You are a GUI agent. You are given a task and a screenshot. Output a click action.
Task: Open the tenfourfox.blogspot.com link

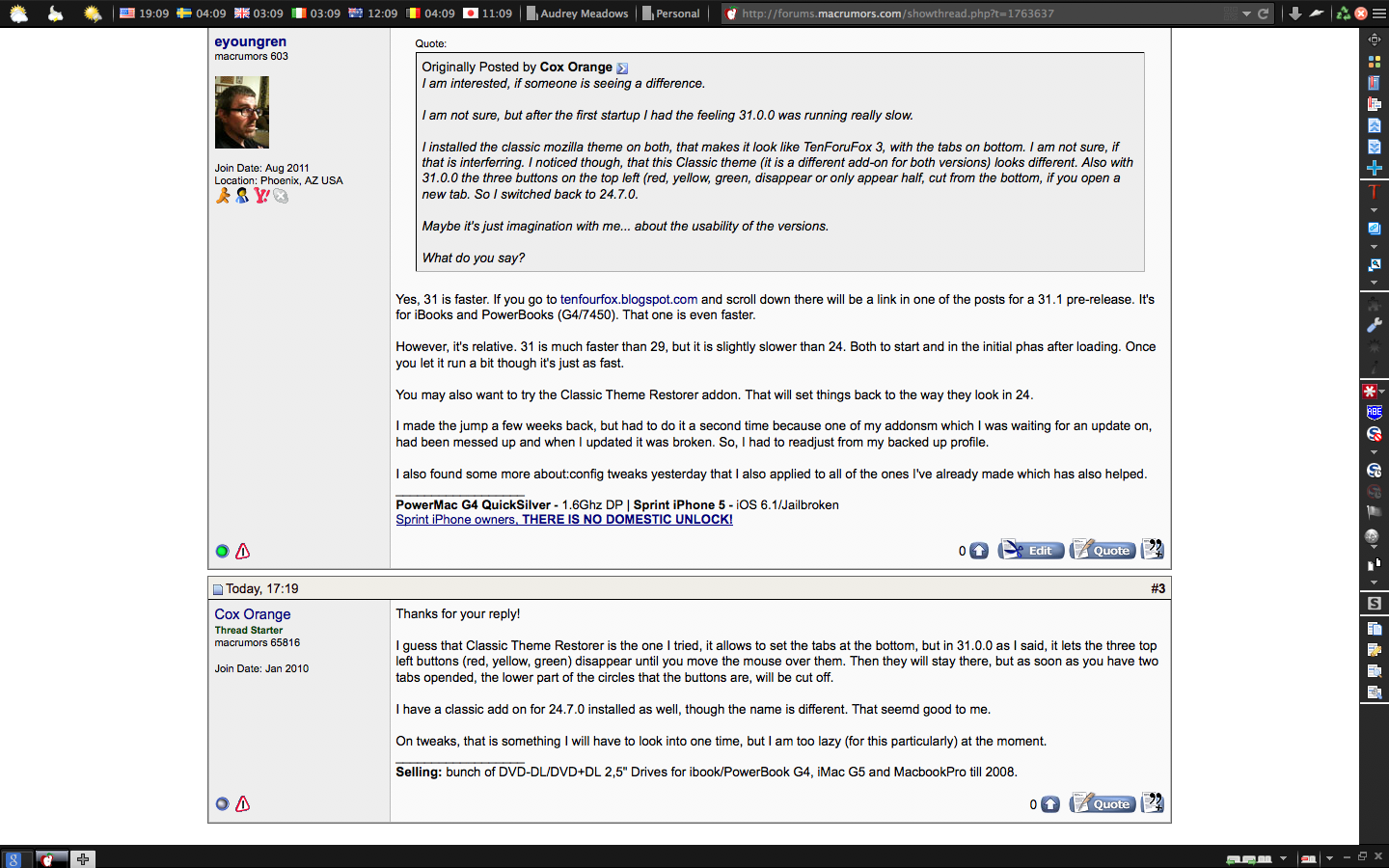629,299
